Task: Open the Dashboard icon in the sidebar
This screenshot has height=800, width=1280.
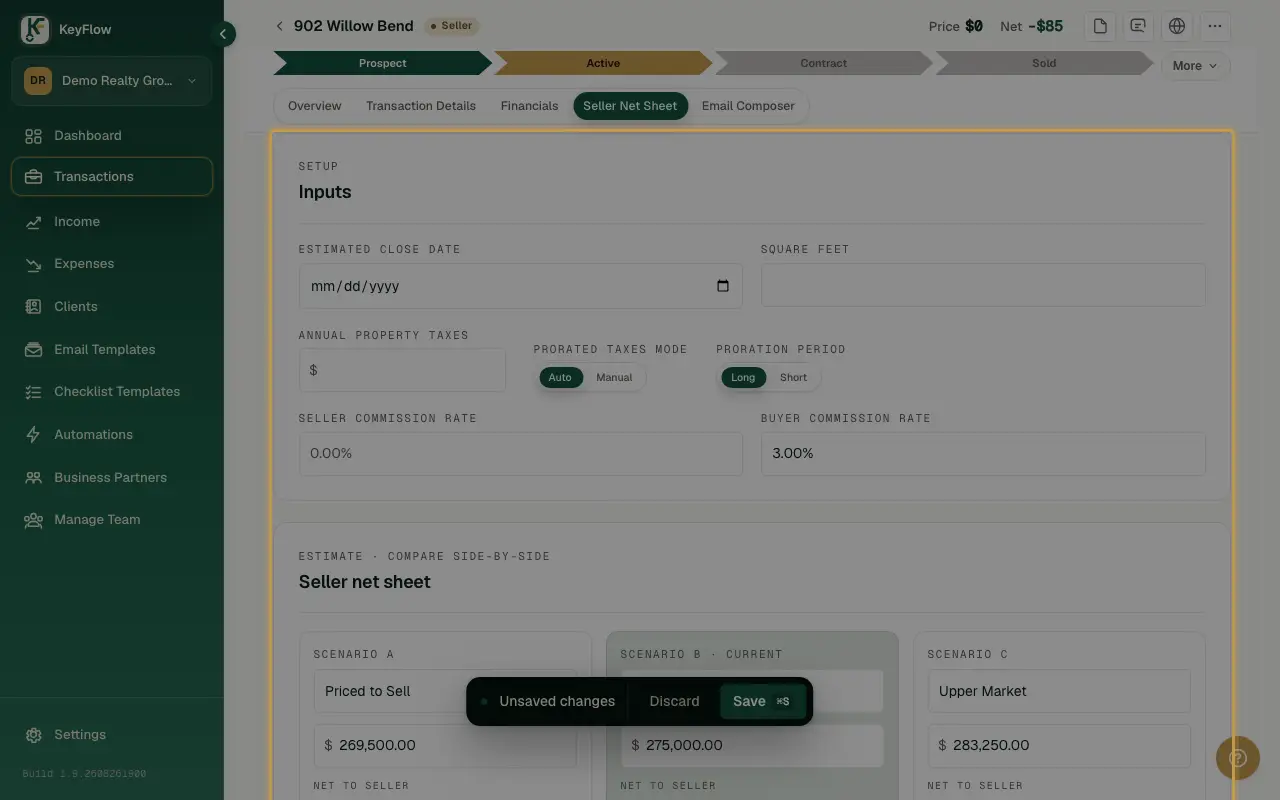Action: (x=33, y=136)
